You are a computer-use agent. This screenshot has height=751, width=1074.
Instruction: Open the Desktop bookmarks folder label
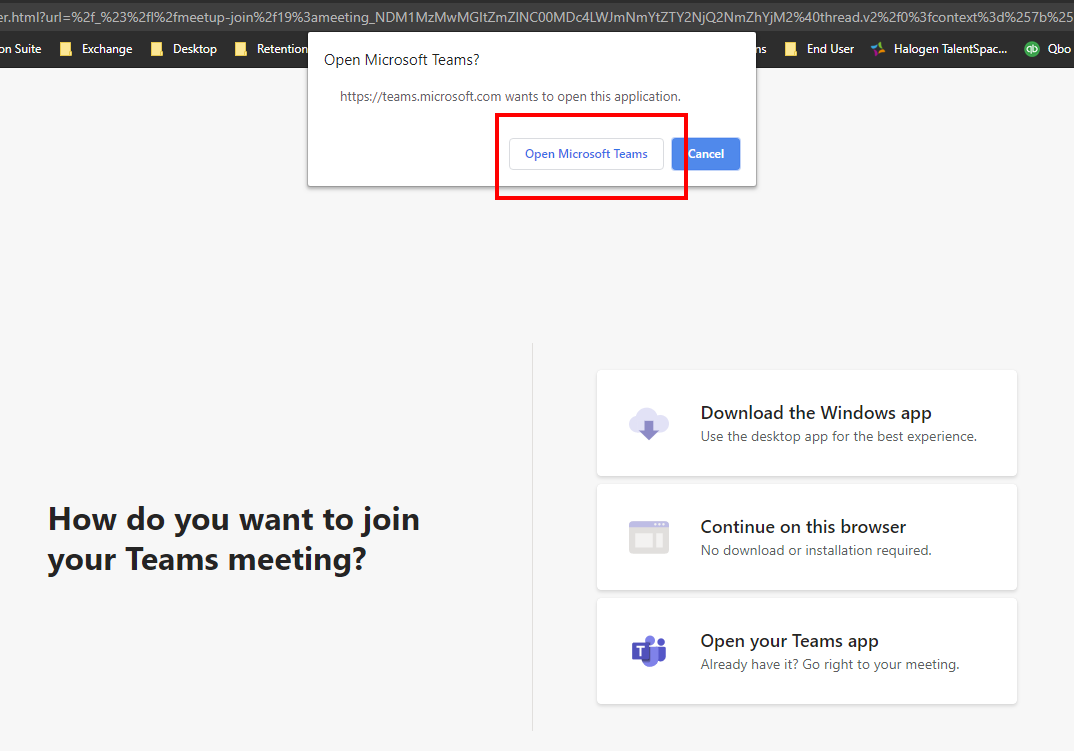tap(194, 49)
